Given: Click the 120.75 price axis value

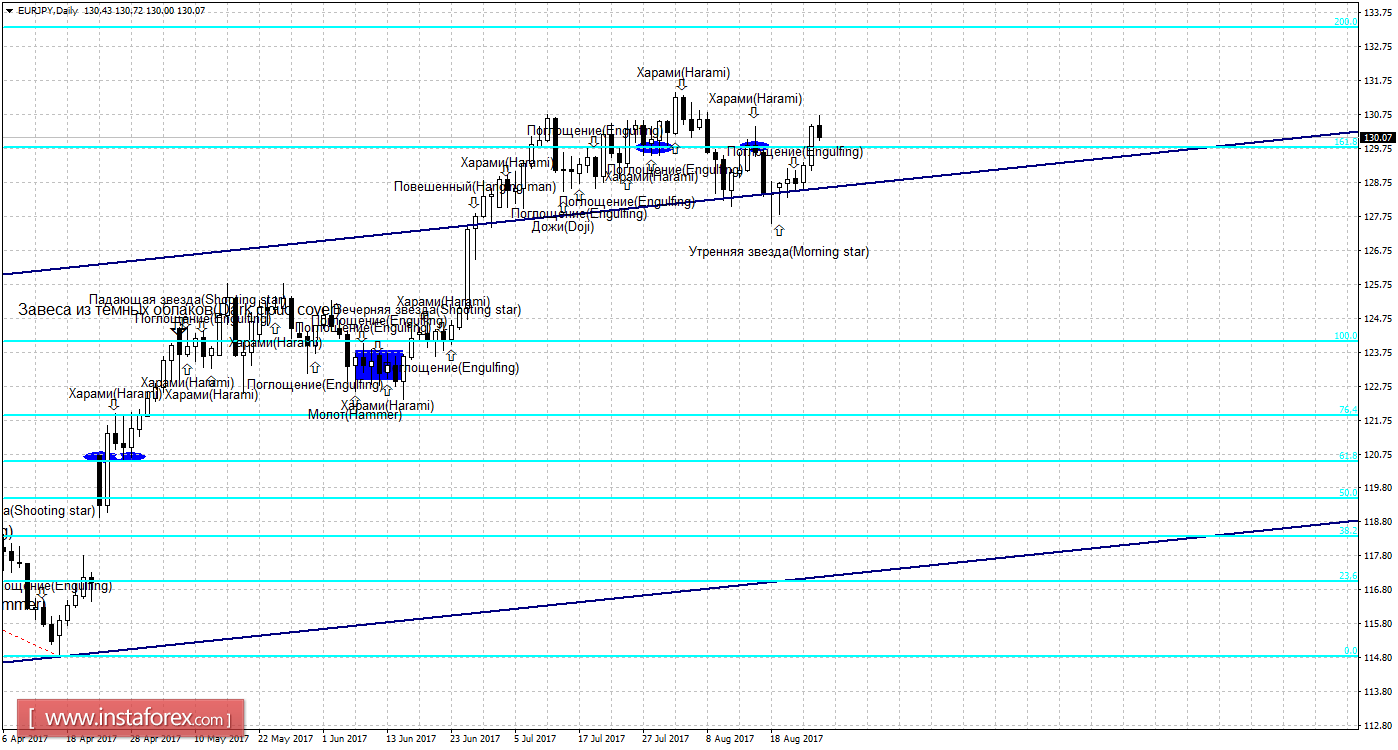Looking at the screenshot, I should click(x=1378, y=455).
